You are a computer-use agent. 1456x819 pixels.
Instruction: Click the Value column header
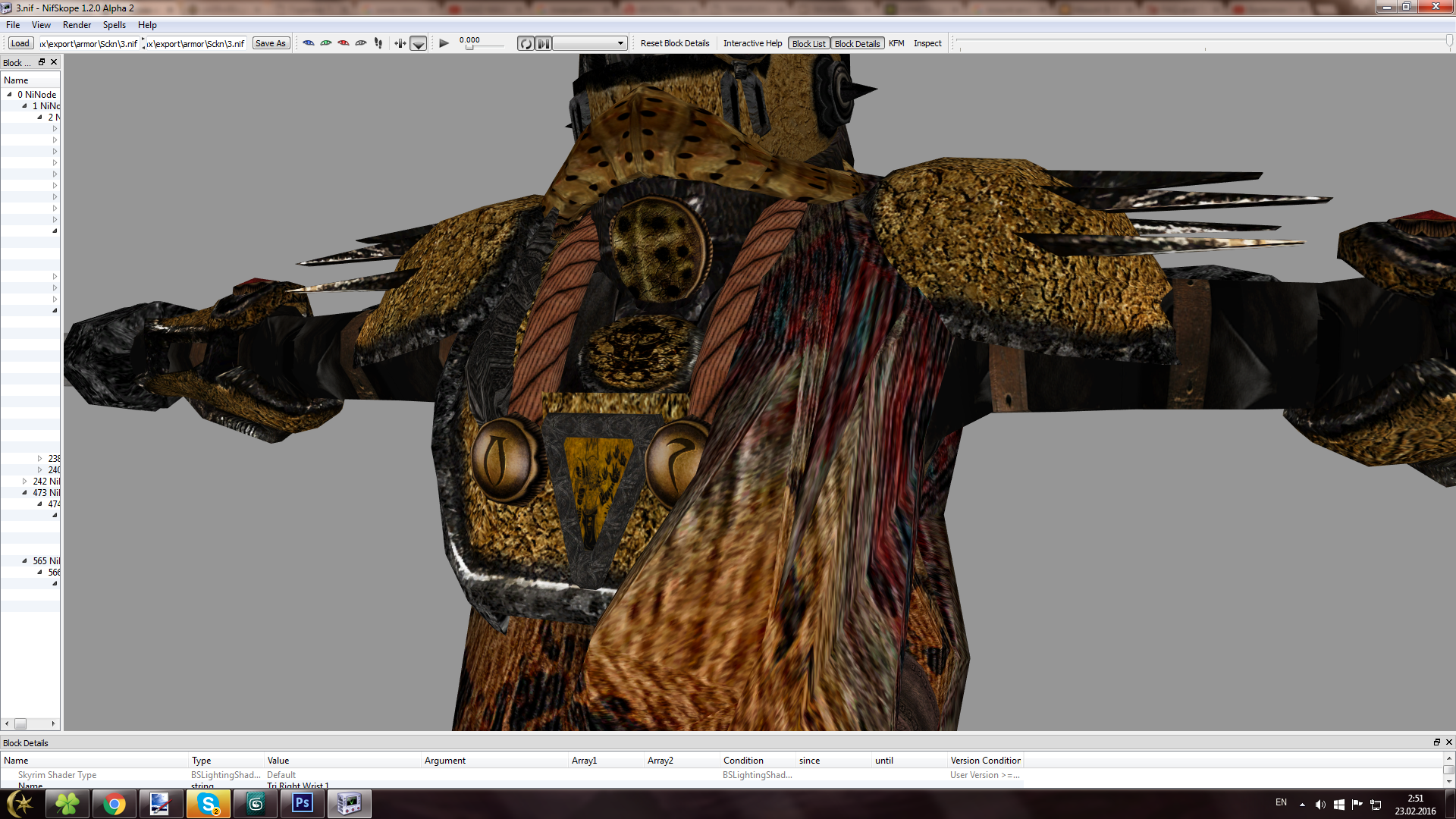point(343,761)
